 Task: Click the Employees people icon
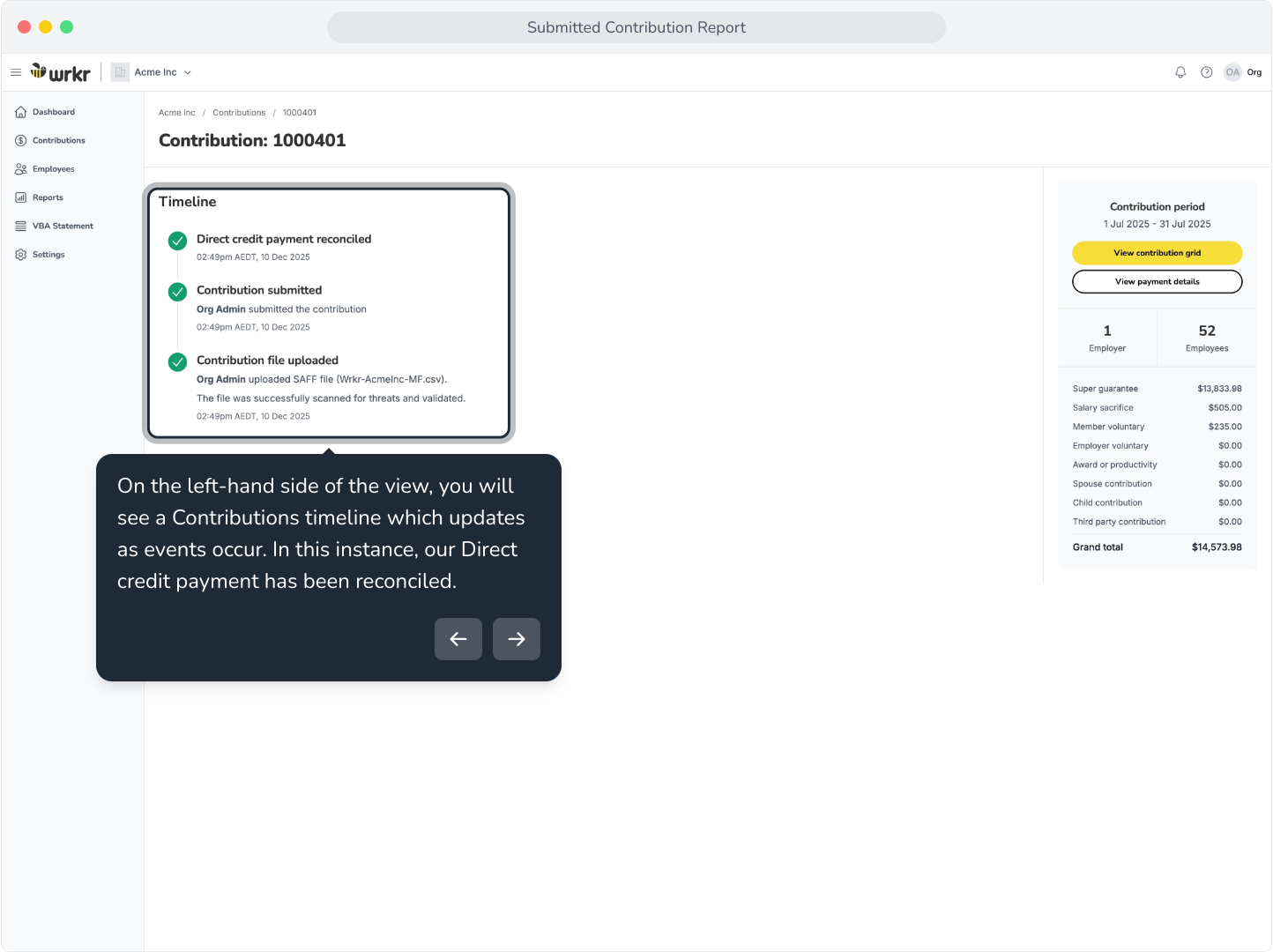pyautogui.click(x=21, y=169)
